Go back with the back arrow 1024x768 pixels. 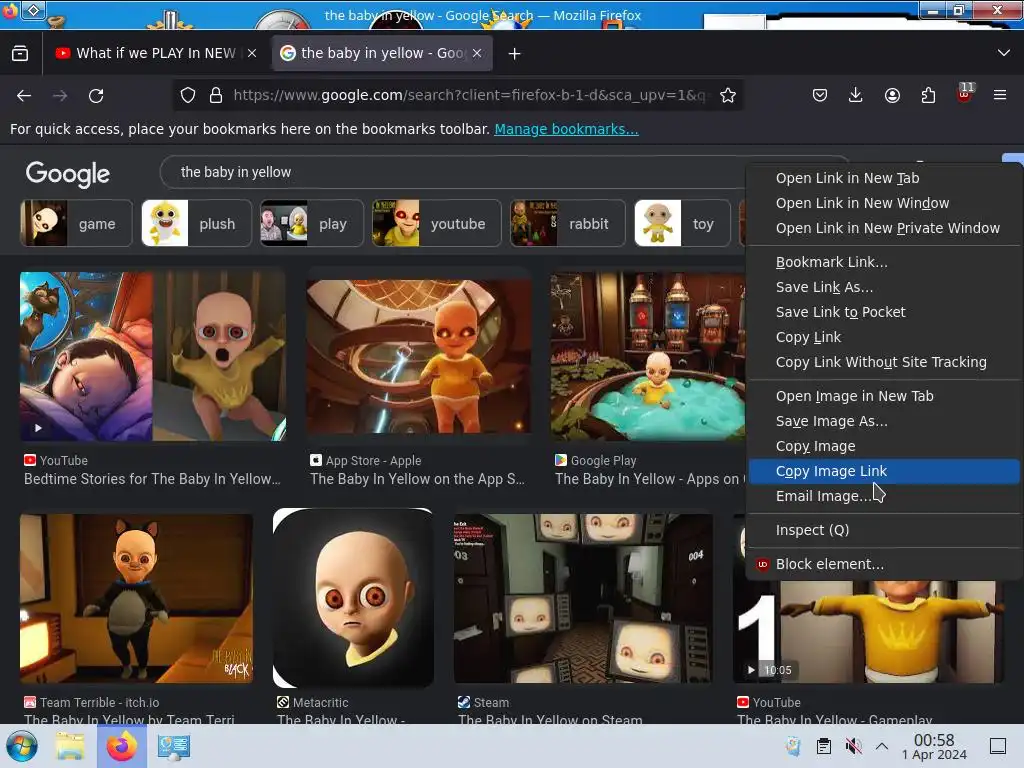24,96
